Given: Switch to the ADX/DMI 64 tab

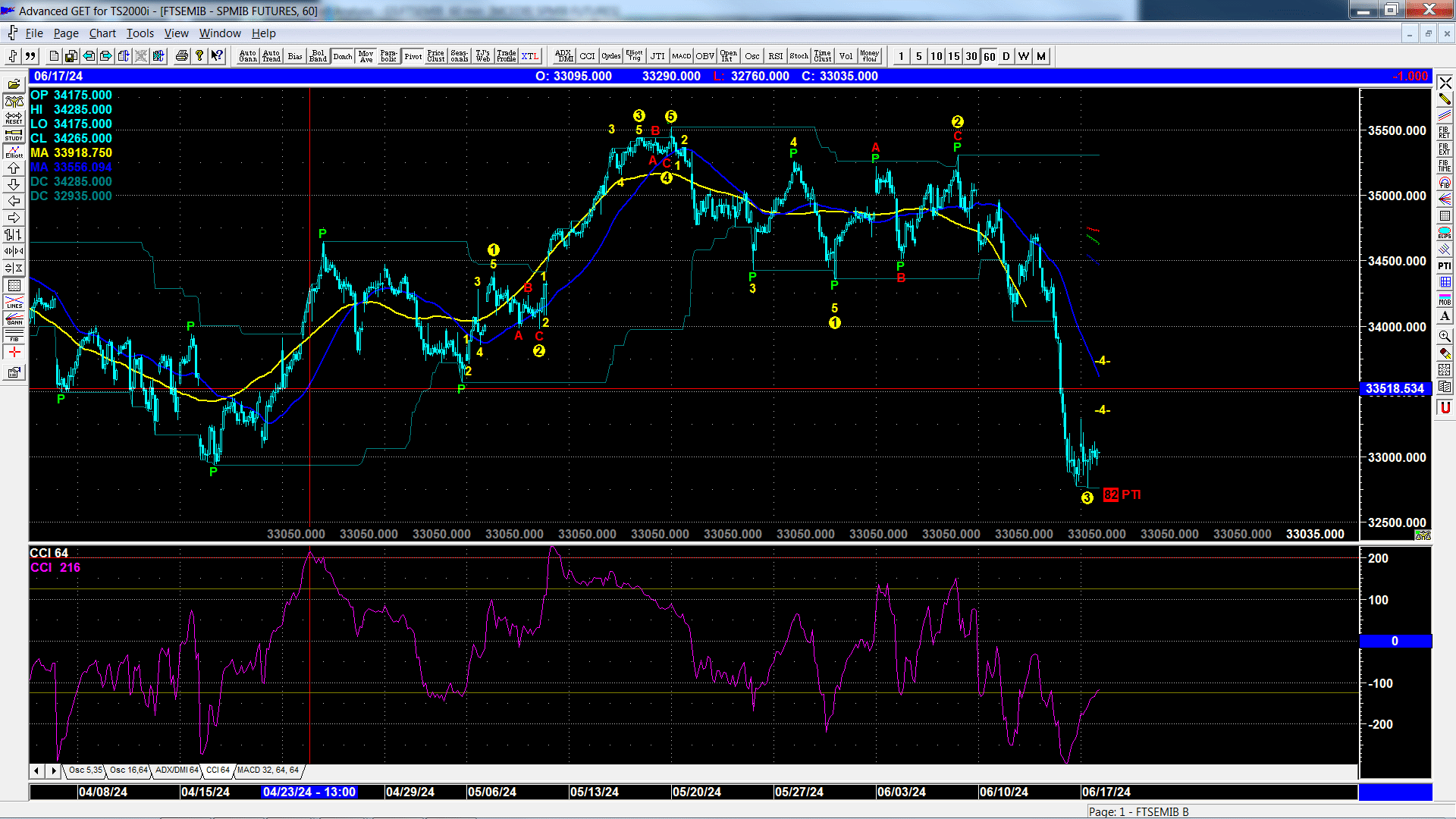Looking at the screenshot, I should point(177,770).
